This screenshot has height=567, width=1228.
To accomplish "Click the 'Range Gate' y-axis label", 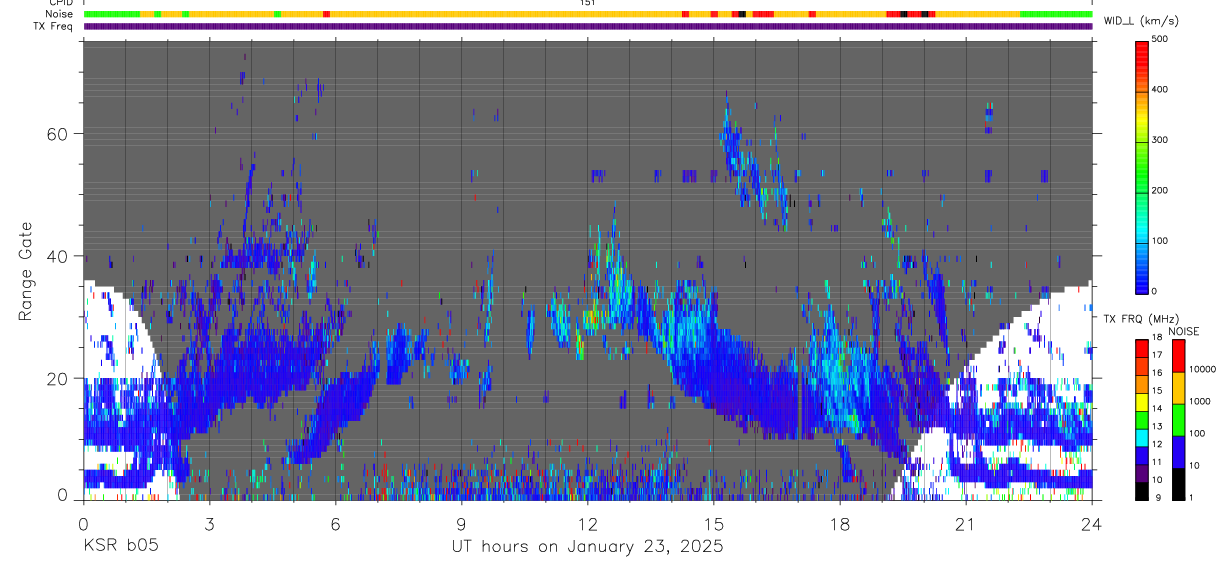I will (27, 271).
